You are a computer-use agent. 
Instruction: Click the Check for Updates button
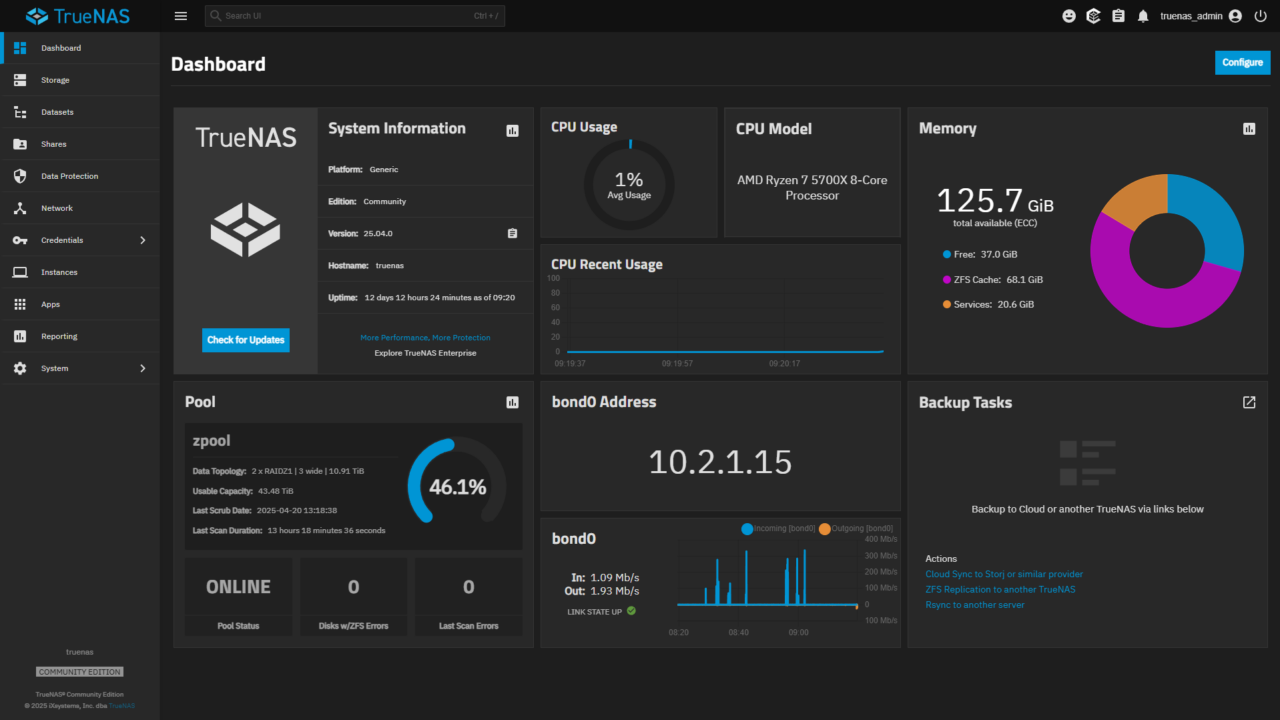245,340
